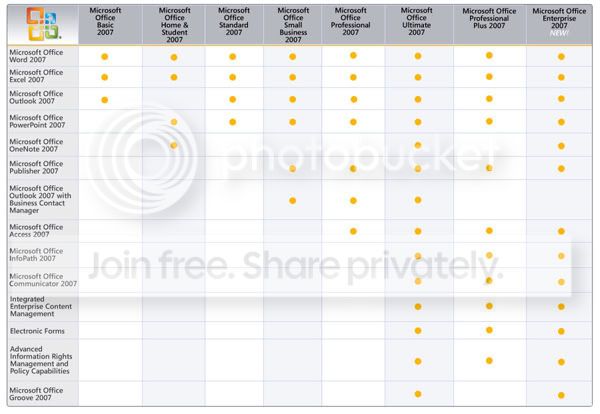Click the Integrated Enterprise Content Management label

[x=41, y=306]
